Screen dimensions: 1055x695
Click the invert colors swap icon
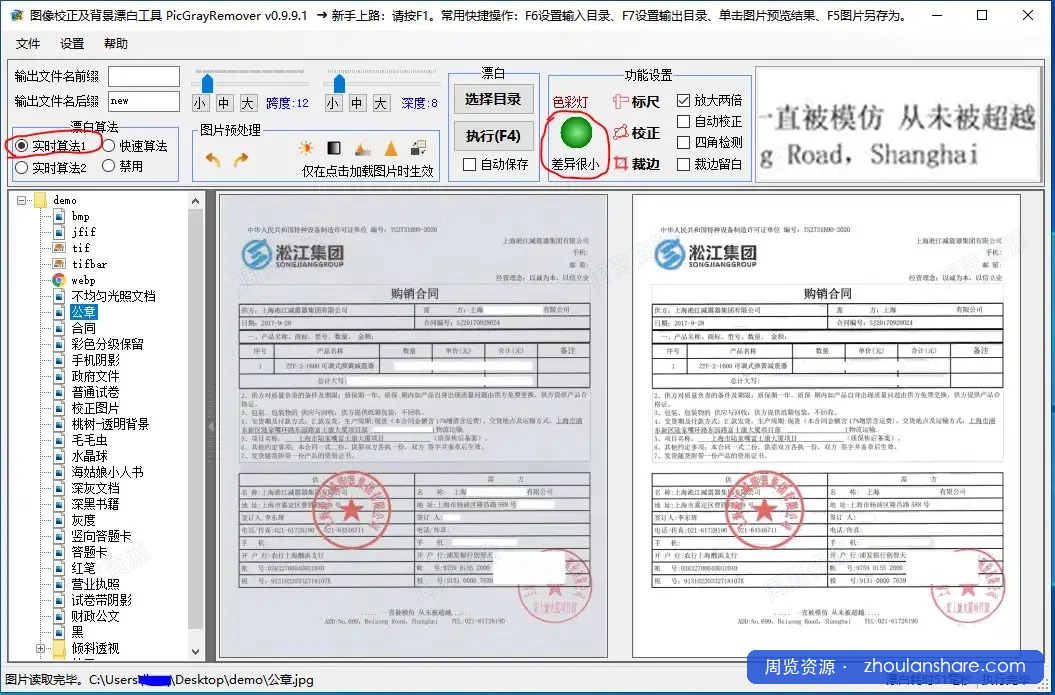click(419, 148)
